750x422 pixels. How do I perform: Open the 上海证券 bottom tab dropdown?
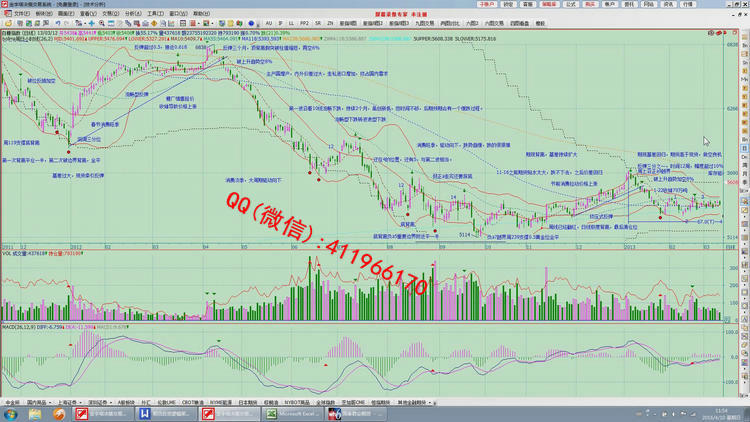80,403
